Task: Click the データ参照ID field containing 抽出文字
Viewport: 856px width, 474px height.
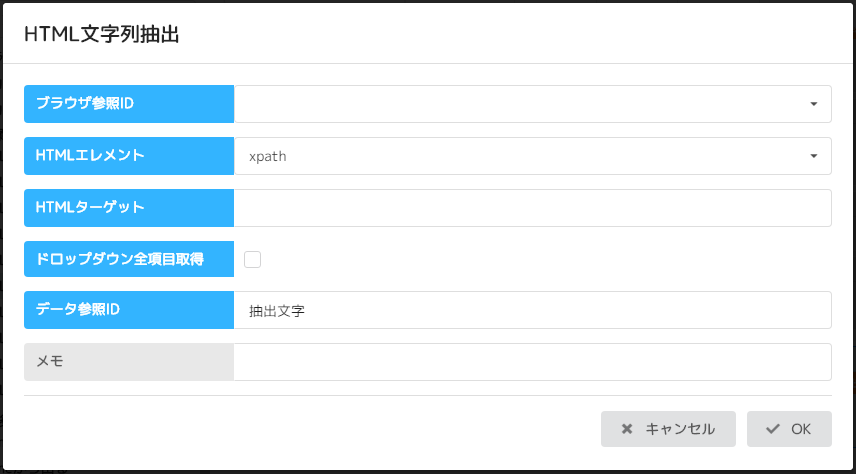Action: [x=532, y=310]
